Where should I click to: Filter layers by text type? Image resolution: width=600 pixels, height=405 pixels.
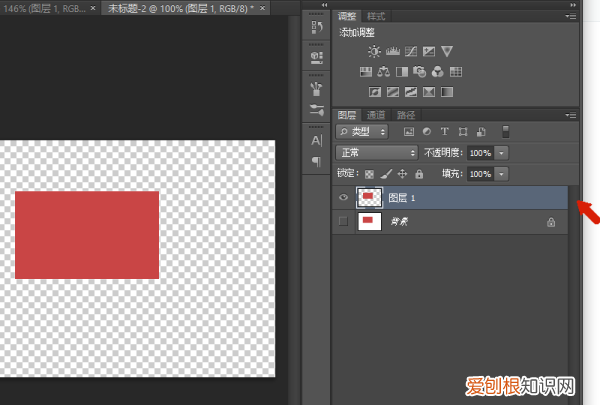tap(445, 132)
